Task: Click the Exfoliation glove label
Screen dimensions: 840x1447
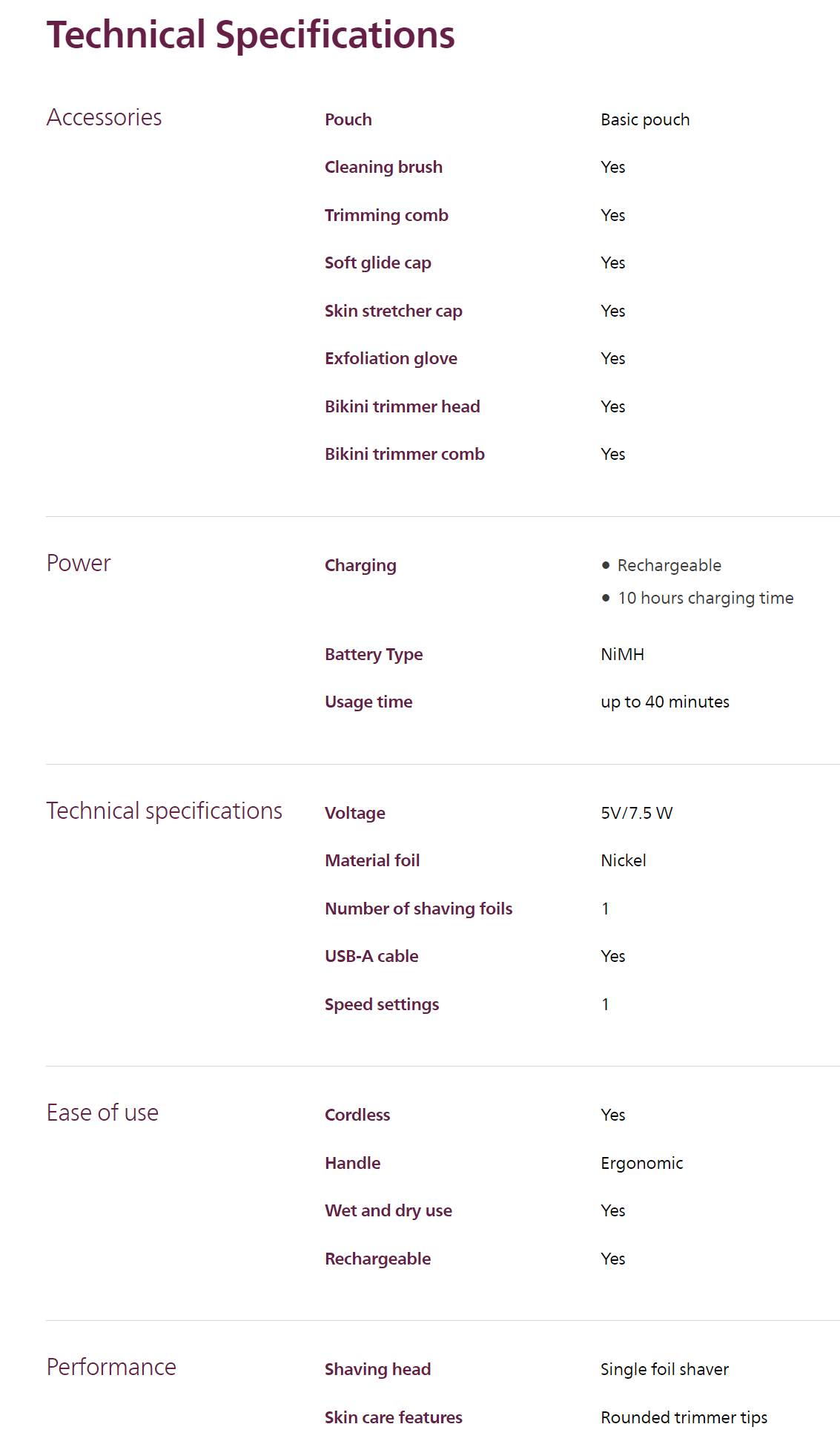Action: pos(391,359)
